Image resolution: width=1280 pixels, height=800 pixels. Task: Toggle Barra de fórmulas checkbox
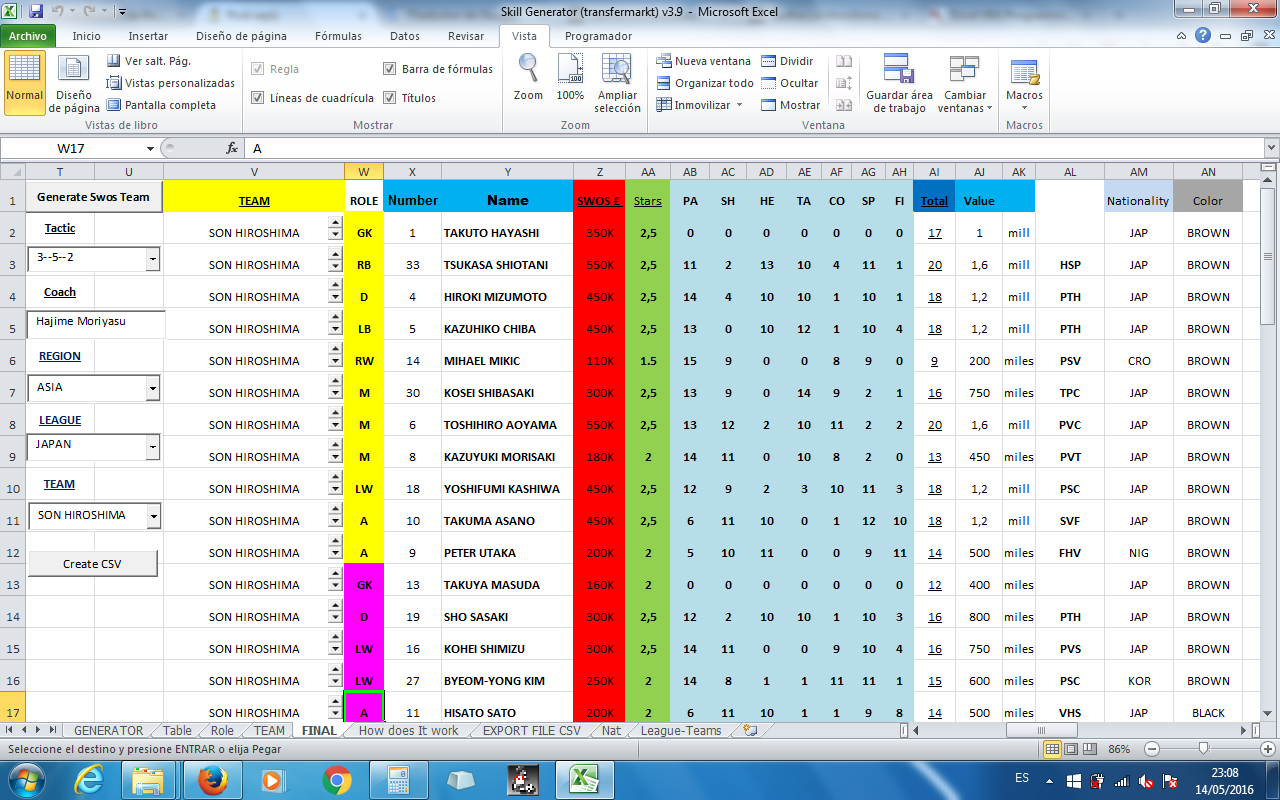390,70
